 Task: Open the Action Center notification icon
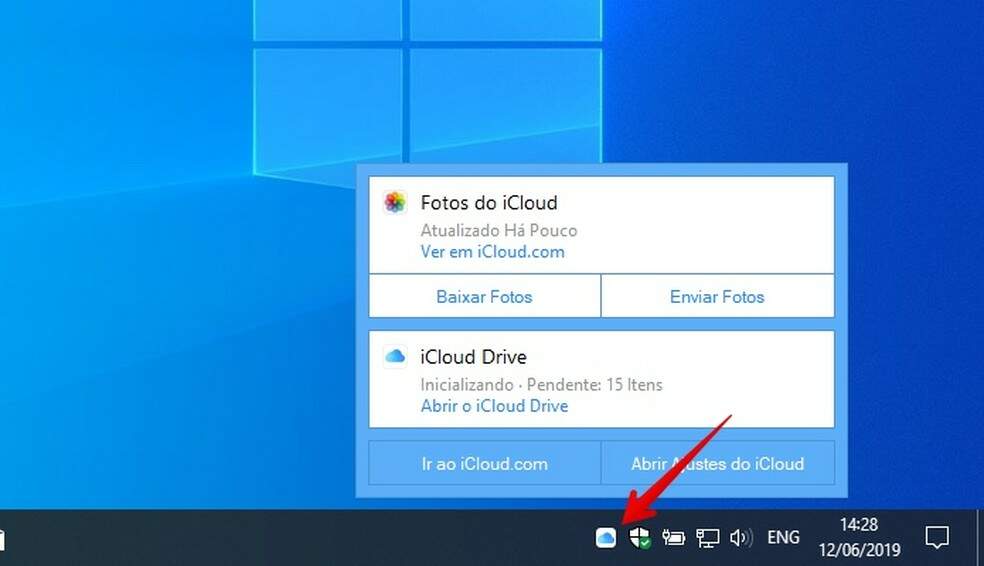937,538
